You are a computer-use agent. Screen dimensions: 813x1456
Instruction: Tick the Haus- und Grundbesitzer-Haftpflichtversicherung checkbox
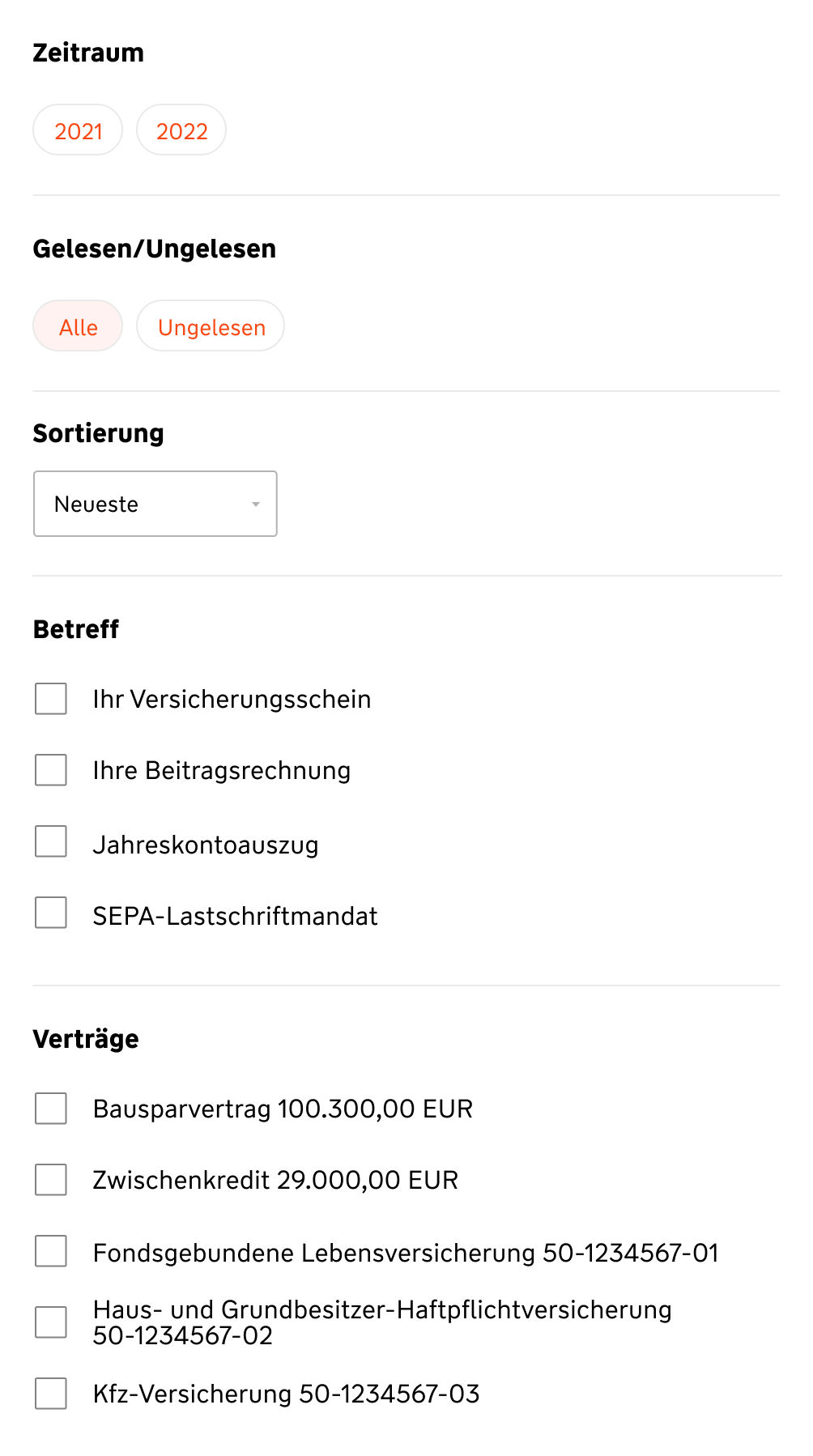(x=51, y=1322)
